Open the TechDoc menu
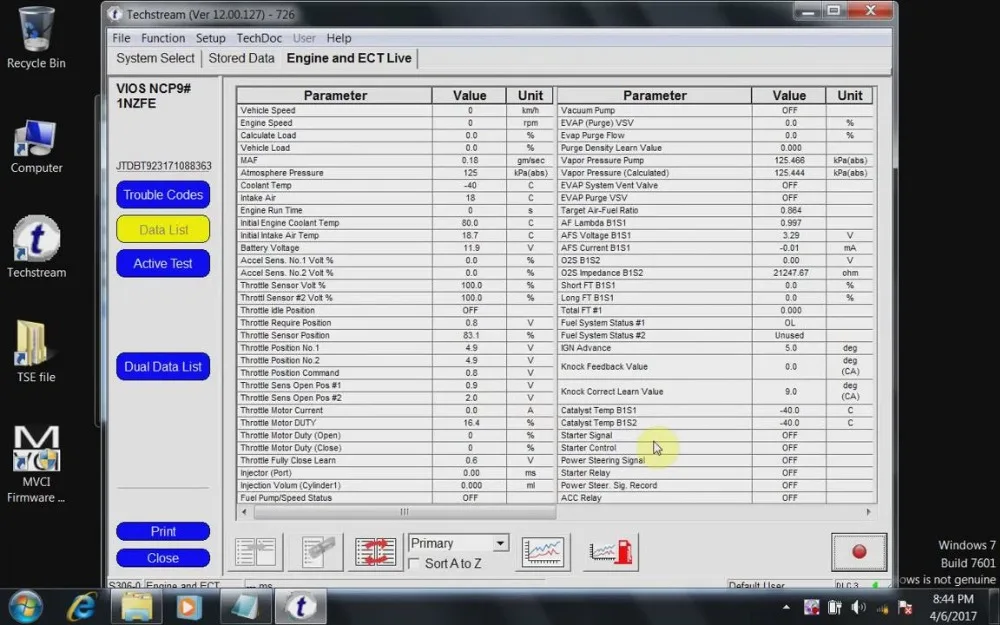The width and height of the screenshot is (1000, 625). 259,38
